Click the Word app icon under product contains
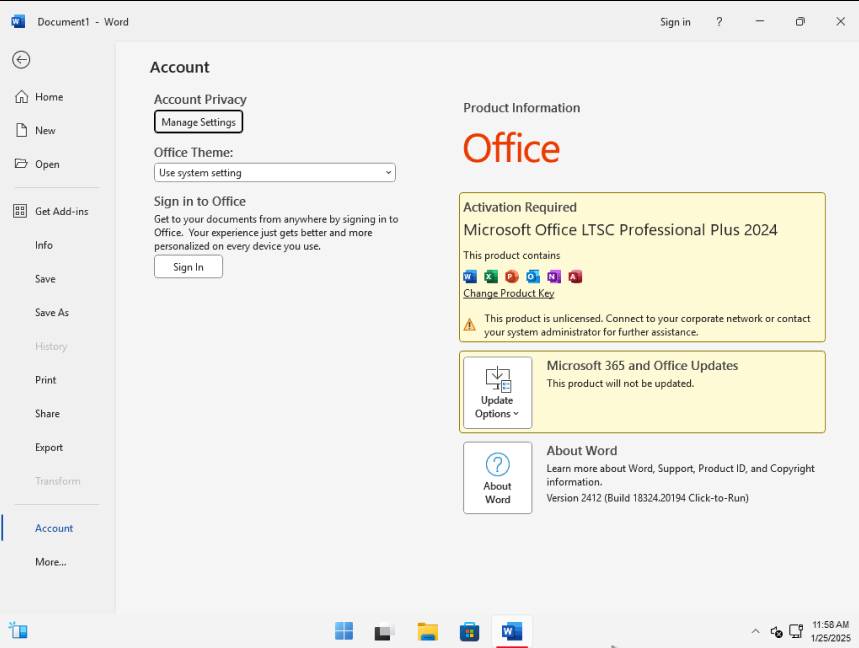 [x=470, y=277]
